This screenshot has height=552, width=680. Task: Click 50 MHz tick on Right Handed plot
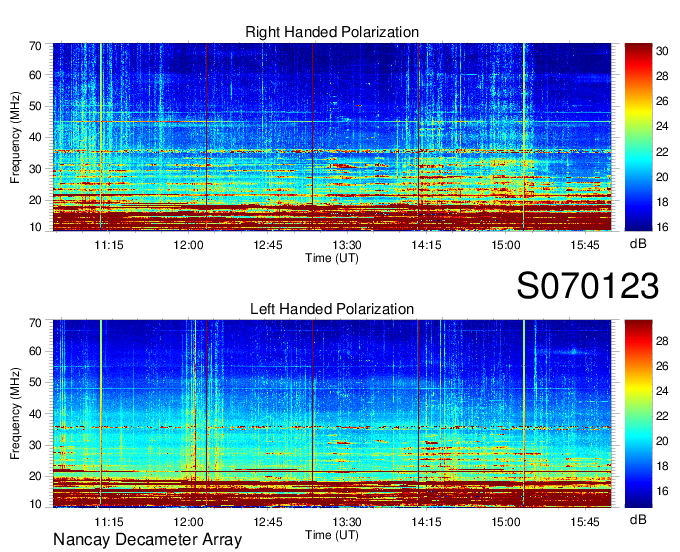click(35, 107)
